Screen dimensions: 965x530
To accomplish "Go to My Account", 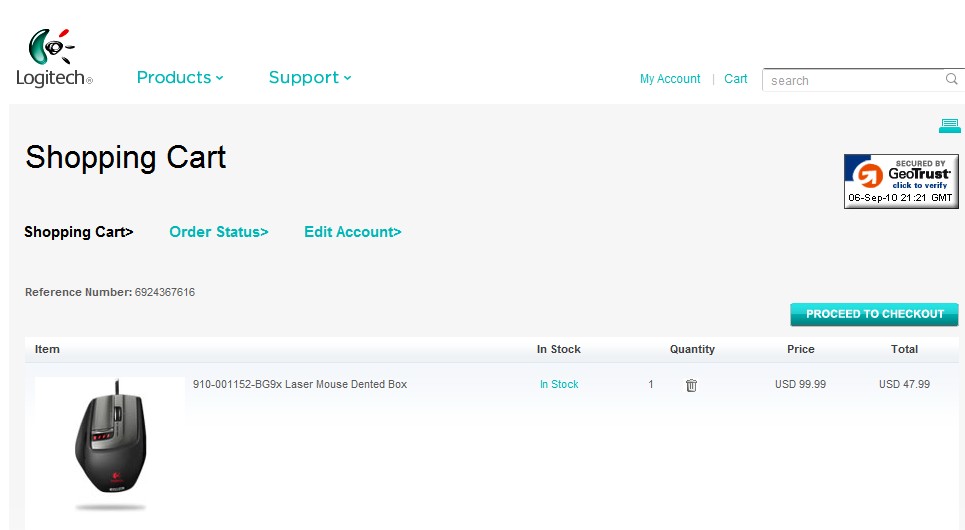I will (x=670, y=79).
